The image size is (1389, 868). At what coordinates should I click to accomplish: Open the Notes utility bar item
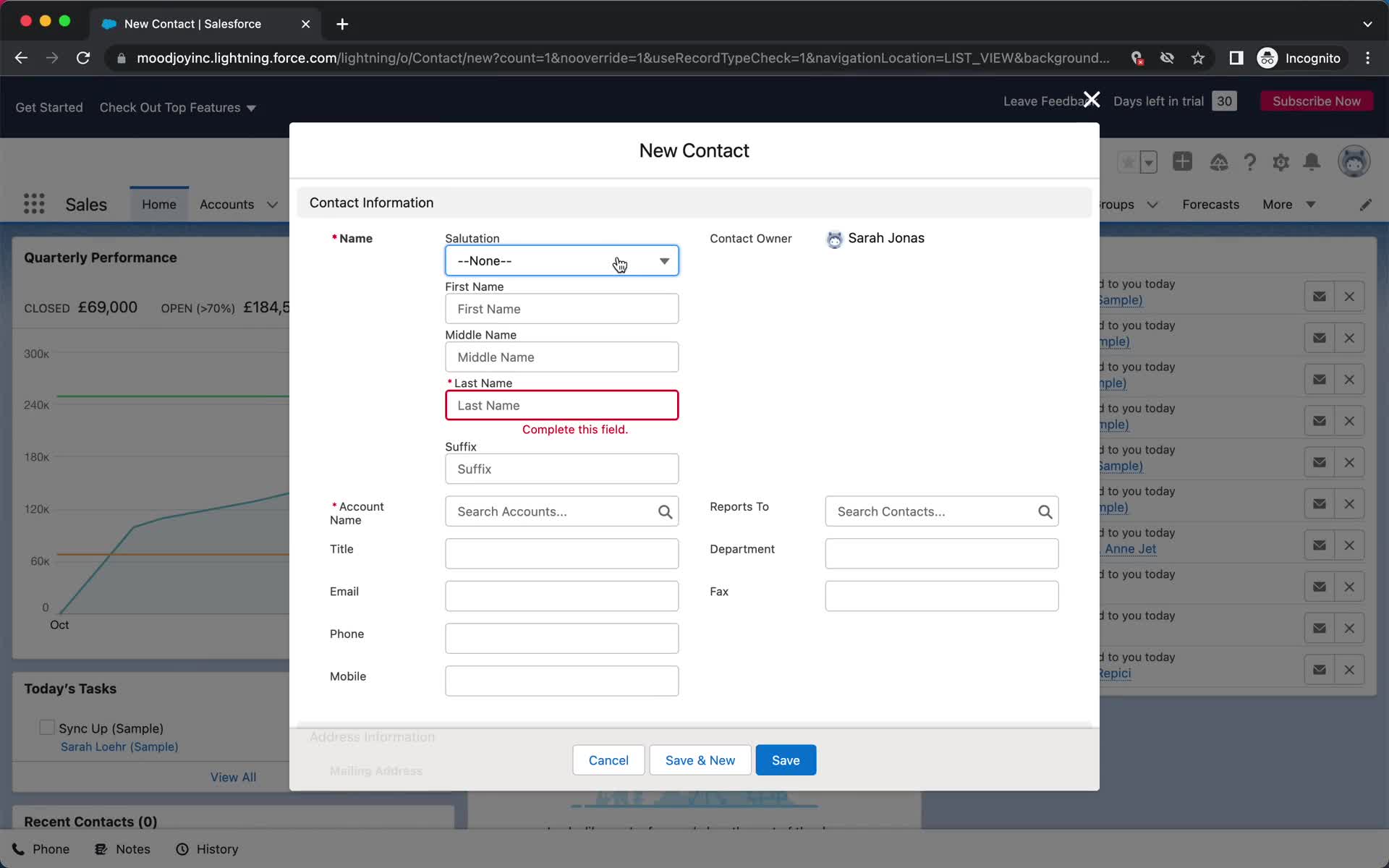point(123,849)
